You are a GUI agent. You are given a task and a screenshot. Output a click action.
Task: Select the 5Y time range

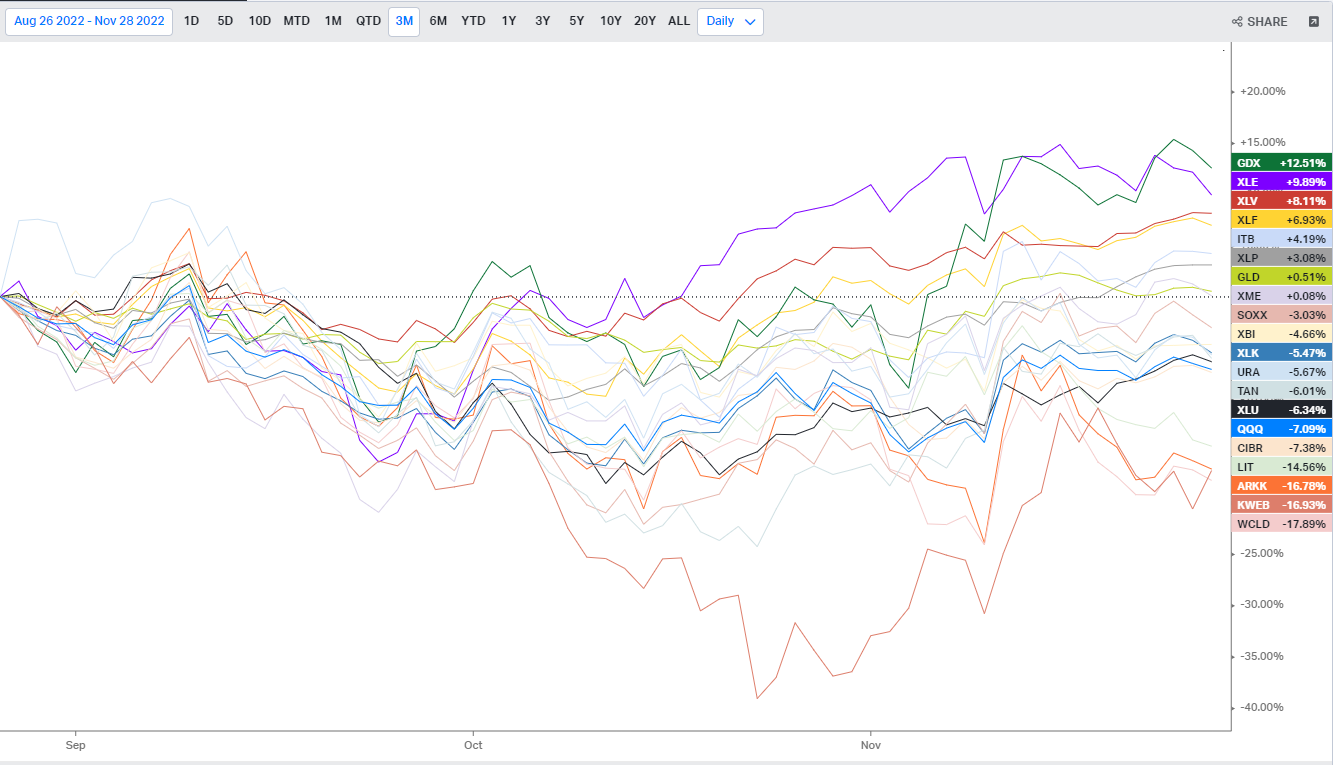(576, 21)
